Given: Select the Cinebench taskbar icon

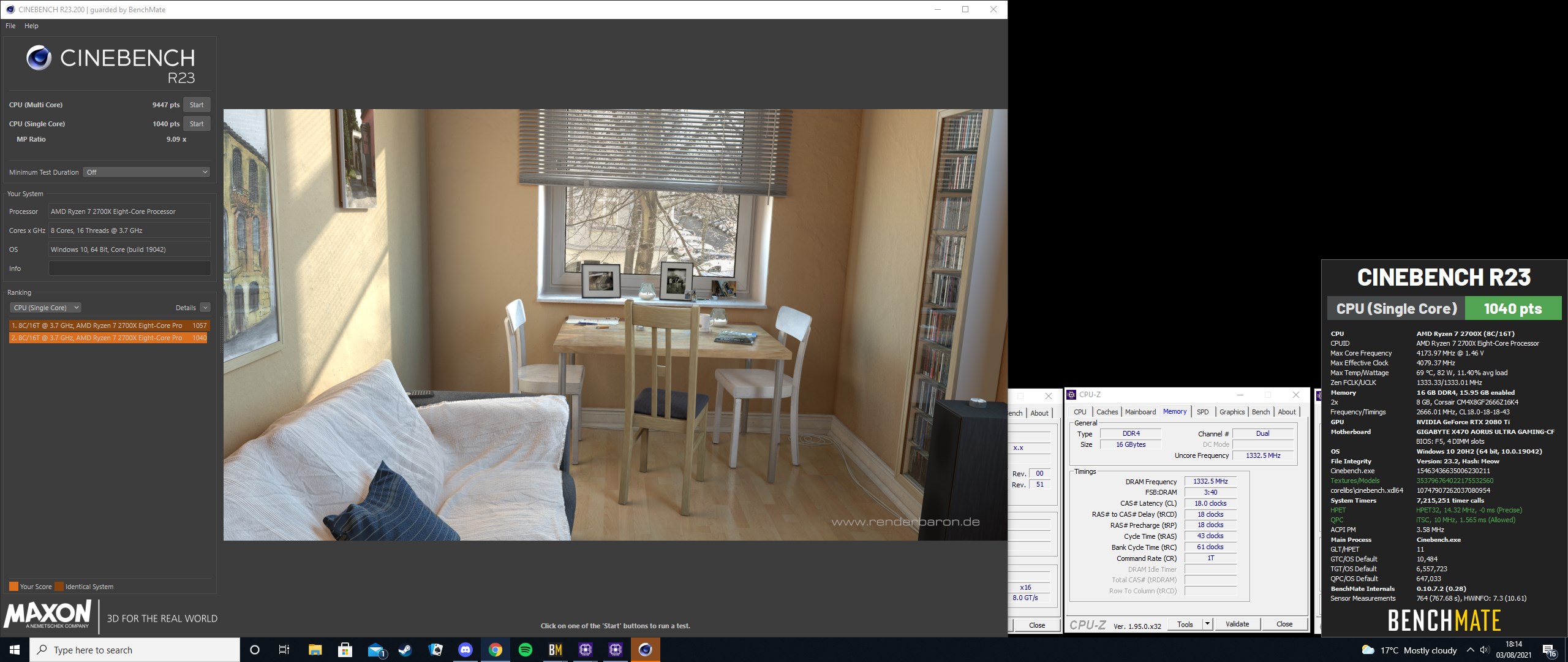Looking at the screenshot, I should click(646, 650).
